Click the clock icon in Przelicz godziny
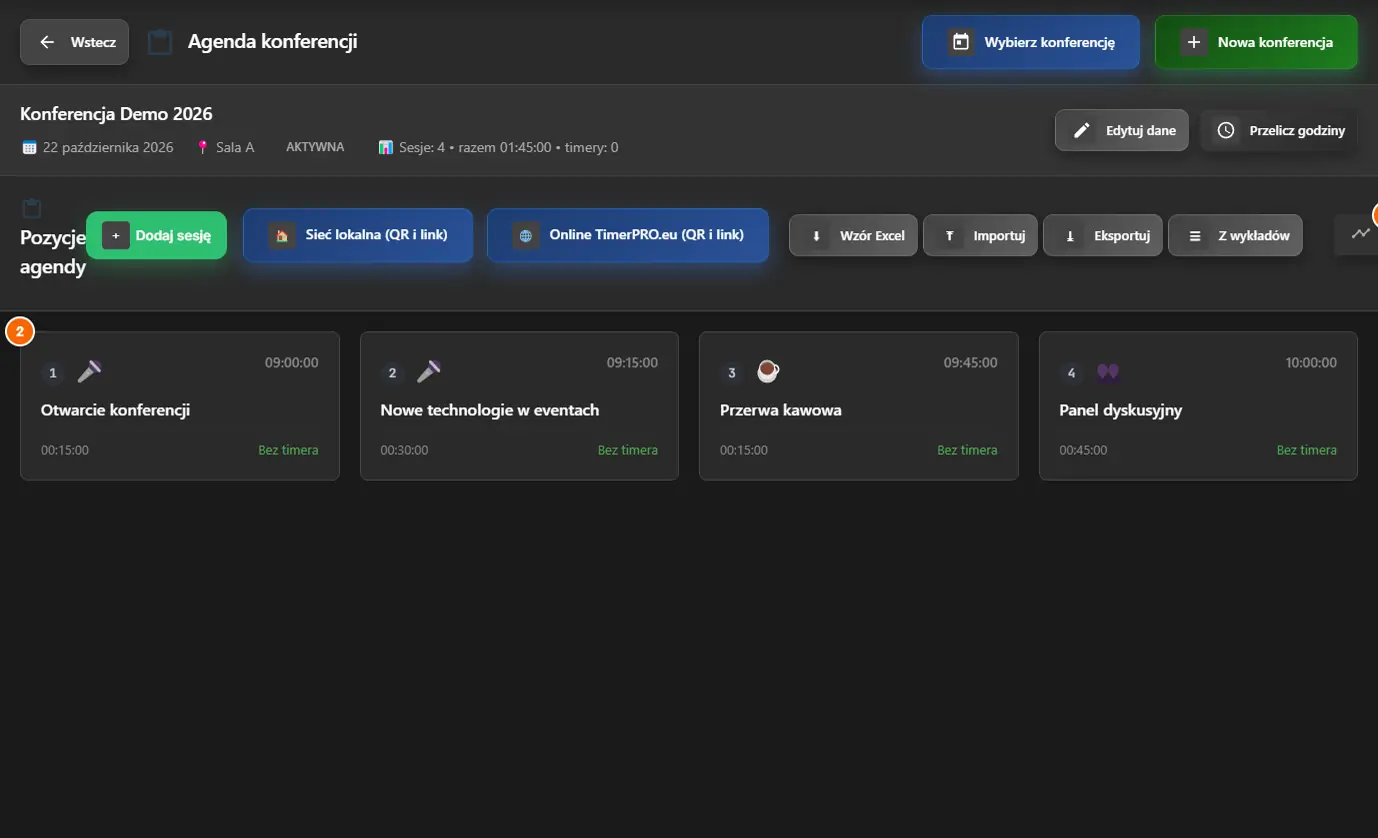The height and width of the screenshot is (838, 1378). point(1225,130)
